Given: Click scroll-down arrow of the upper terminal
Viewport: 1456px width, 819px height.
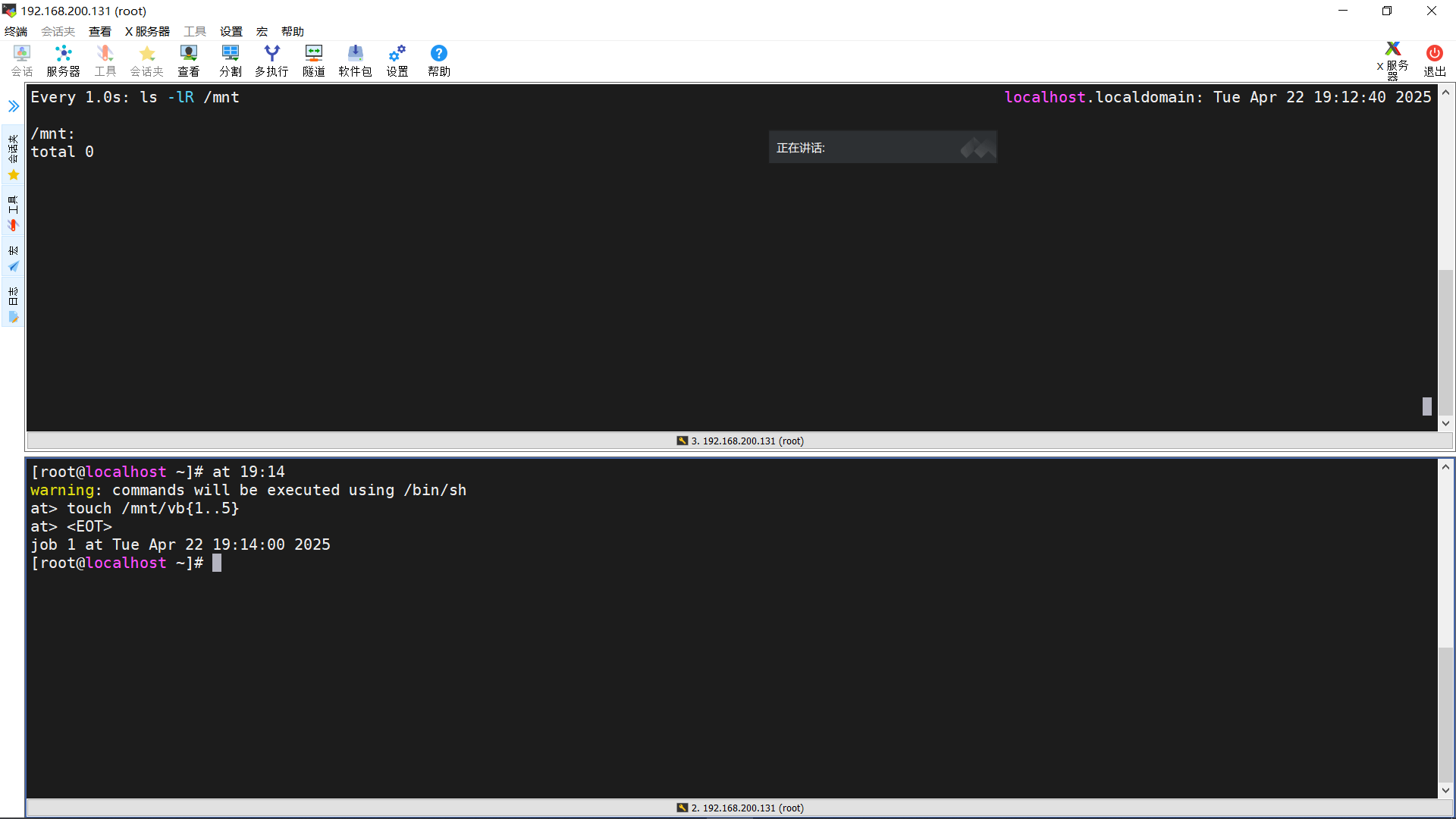Looking at the screenshot, I should coord(1445,423).
